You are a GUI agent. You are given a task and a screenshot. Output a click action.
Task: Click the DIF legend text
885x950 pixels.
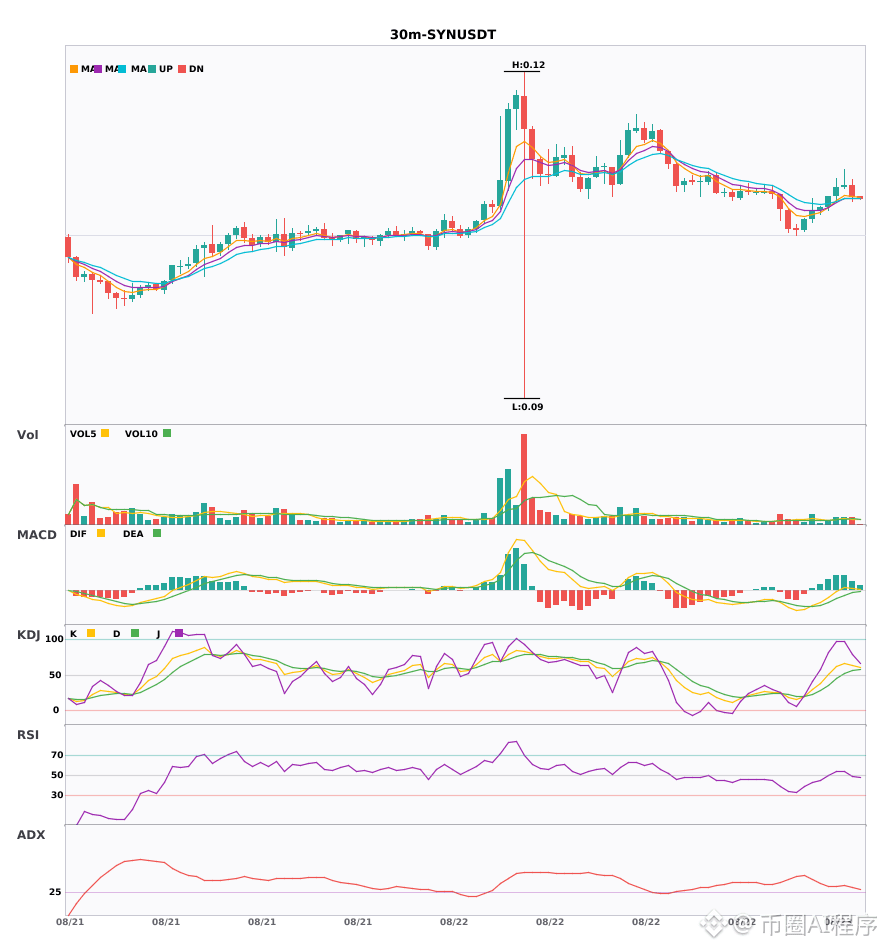click(78, 534)
